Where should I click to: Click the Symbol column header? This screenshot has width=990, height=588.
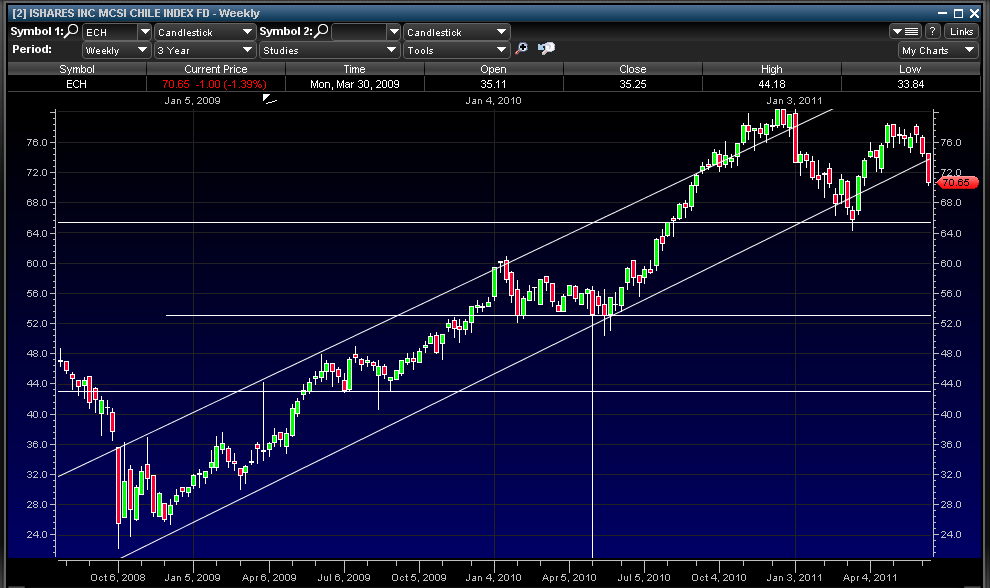[77, 69]
